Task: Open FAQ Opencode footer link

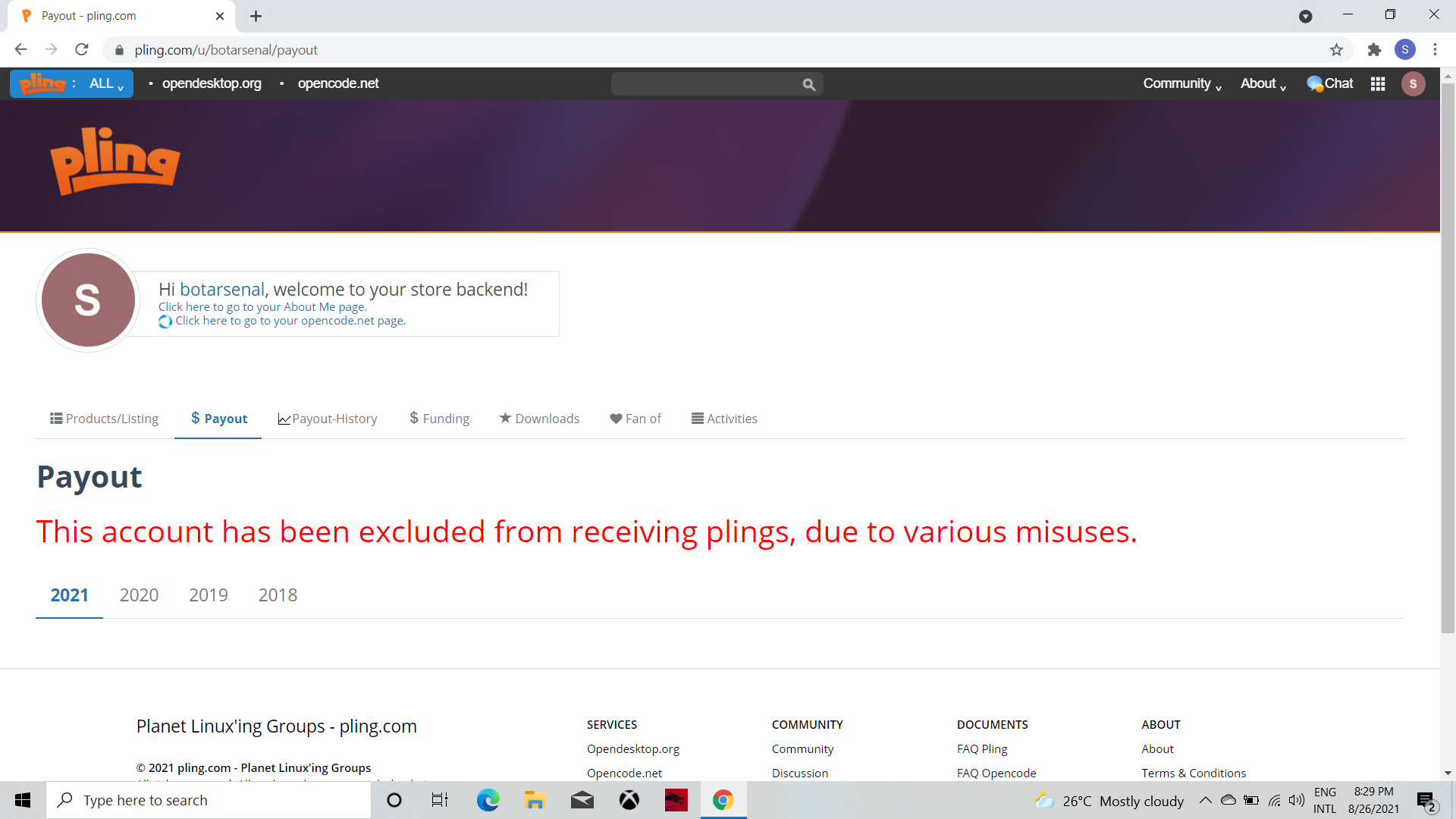Action: click(996, 773)
